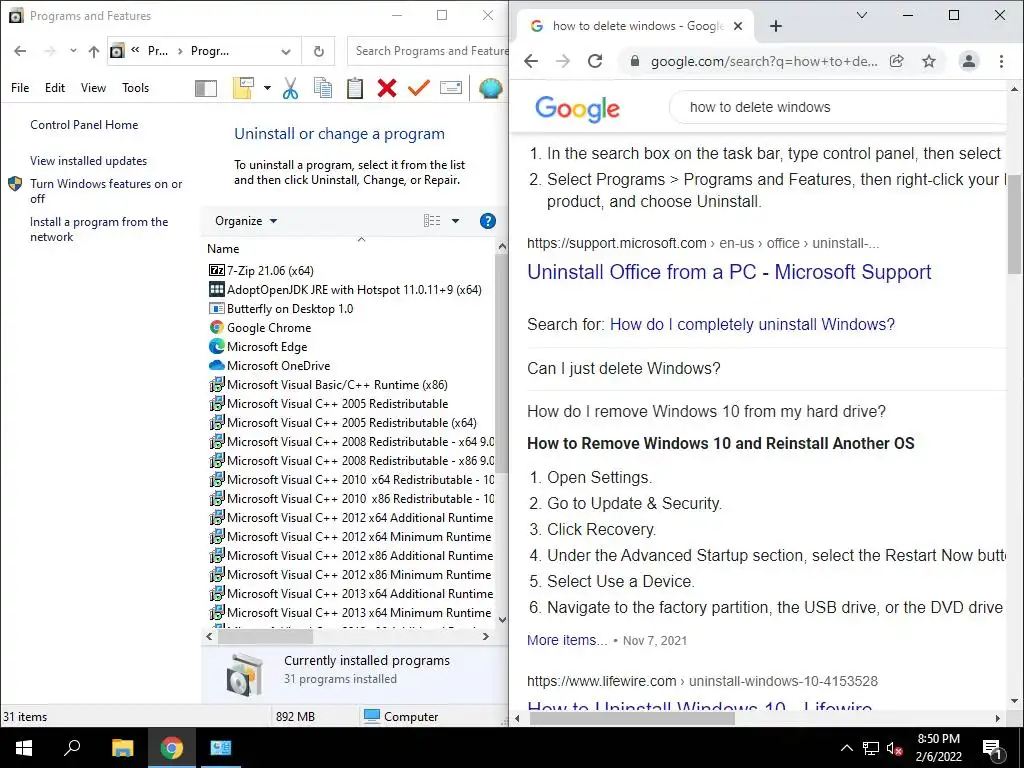Open the Edit menu
The width and height of the screenshot is (1024, 768).
pyautogui.click(x=55, y=88)
